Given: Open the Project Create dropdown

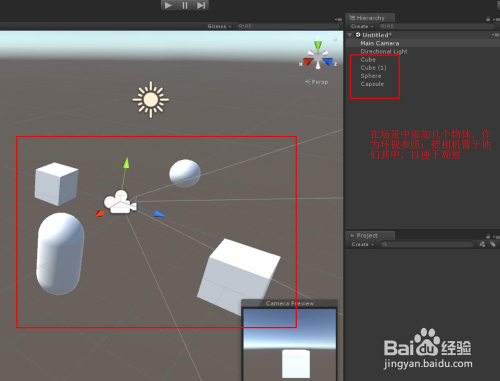Looking at the screenshot, I should click(363, 244).
